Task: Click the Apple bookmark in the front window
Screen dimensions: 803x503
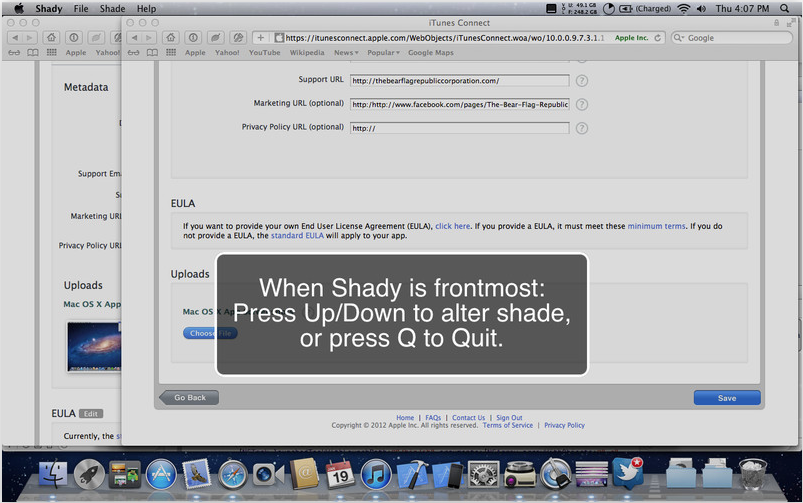Action: (x=195, y=53)
